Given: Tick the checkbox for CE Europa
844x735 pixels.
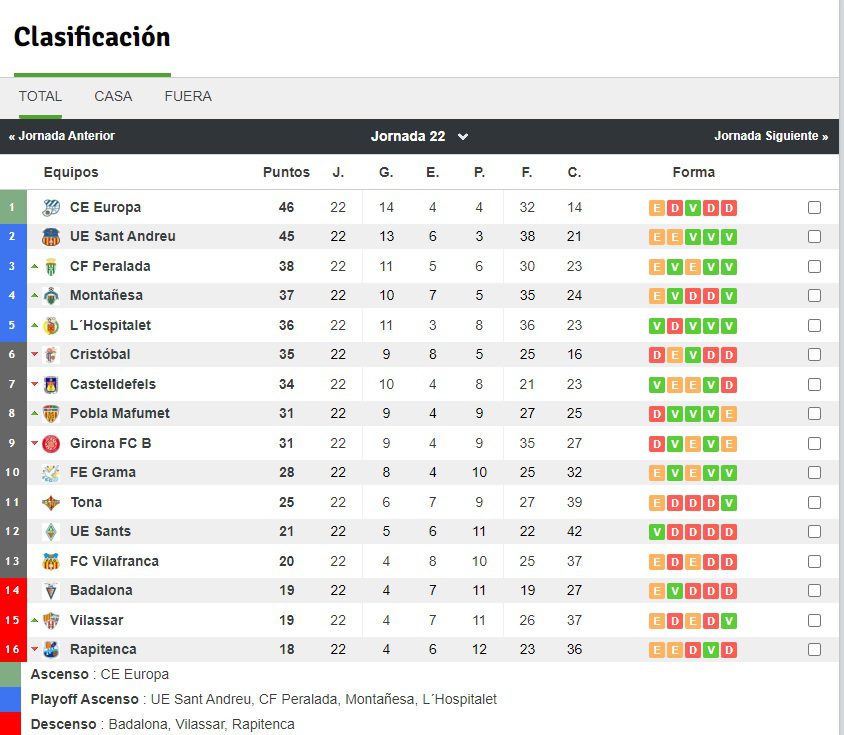Looking at the screenshot, I should pyautogui.click(x=814, y=207).
